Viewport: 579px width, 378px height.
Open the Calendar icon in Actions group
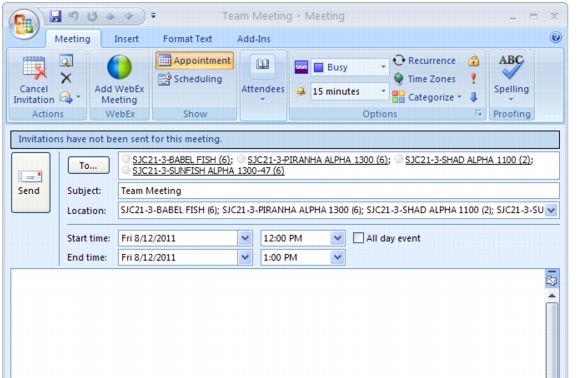(66, 61)
